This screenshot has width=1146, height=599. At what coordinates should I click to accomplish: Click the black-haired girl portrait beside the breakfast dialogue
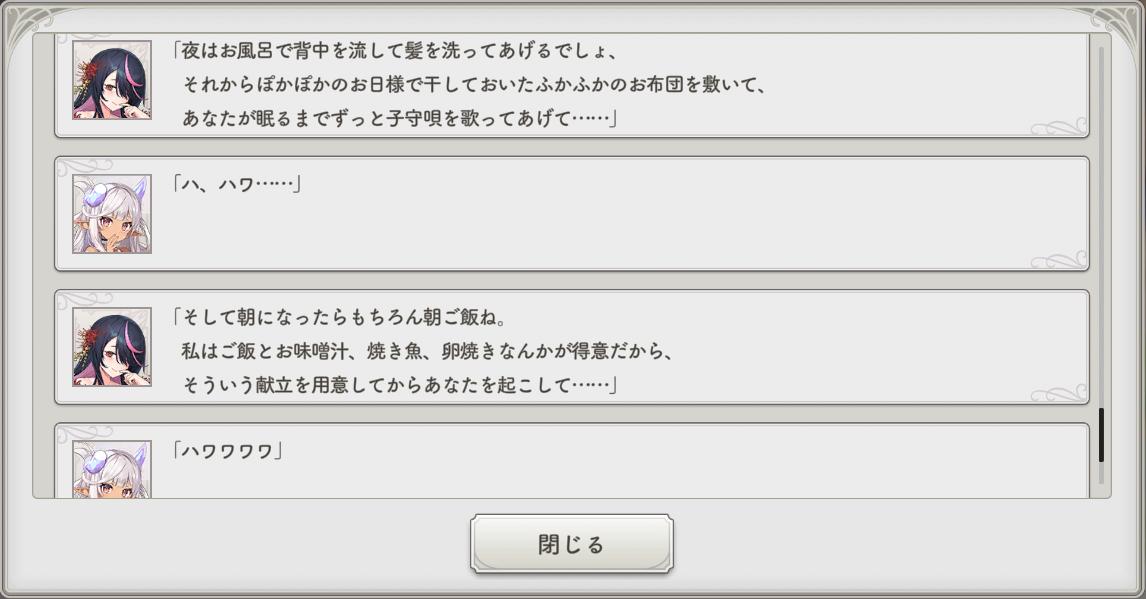pos(111,346)
